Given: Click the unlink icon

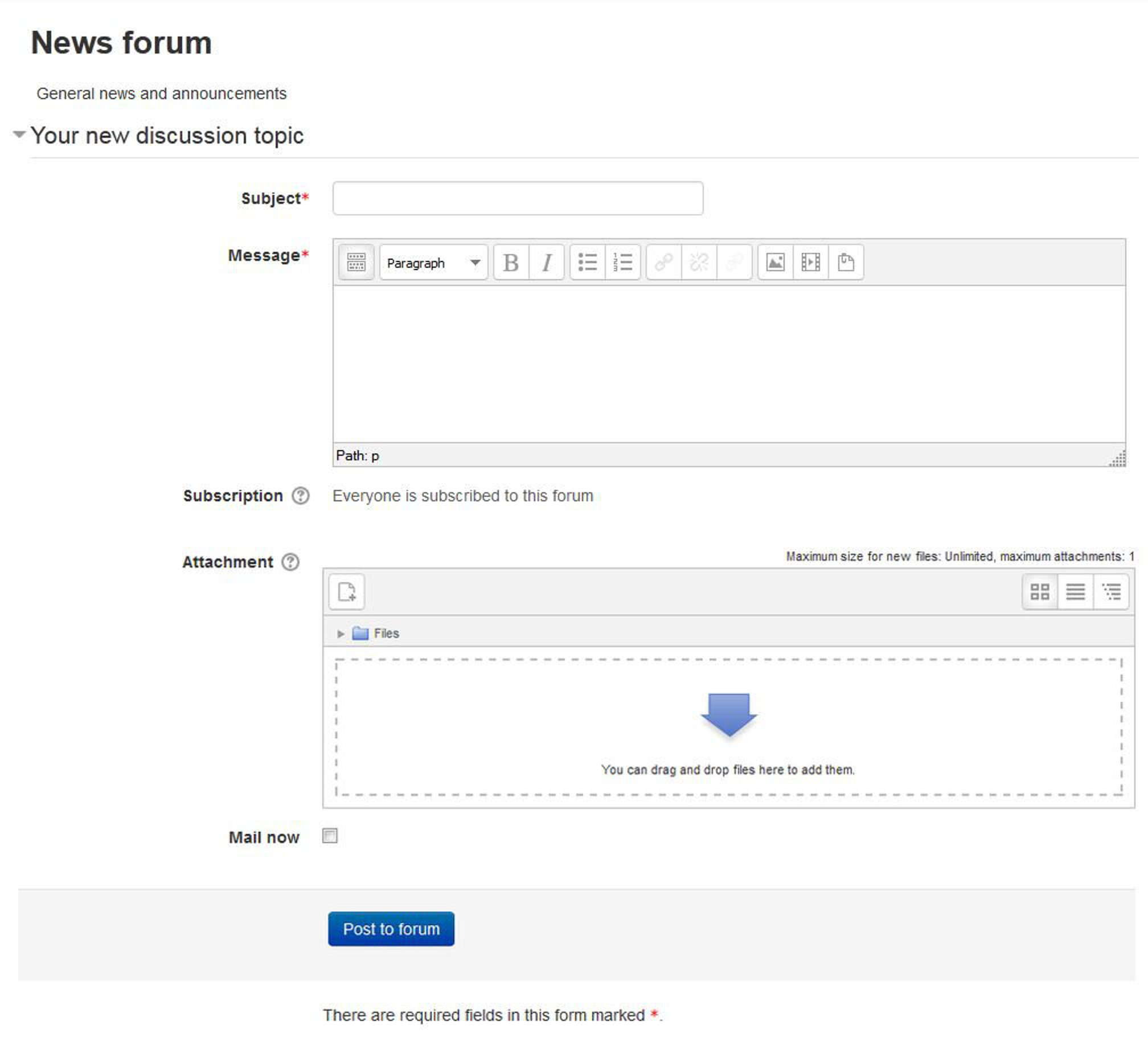Looking at the screenshot, I should [x=699, y=262].
